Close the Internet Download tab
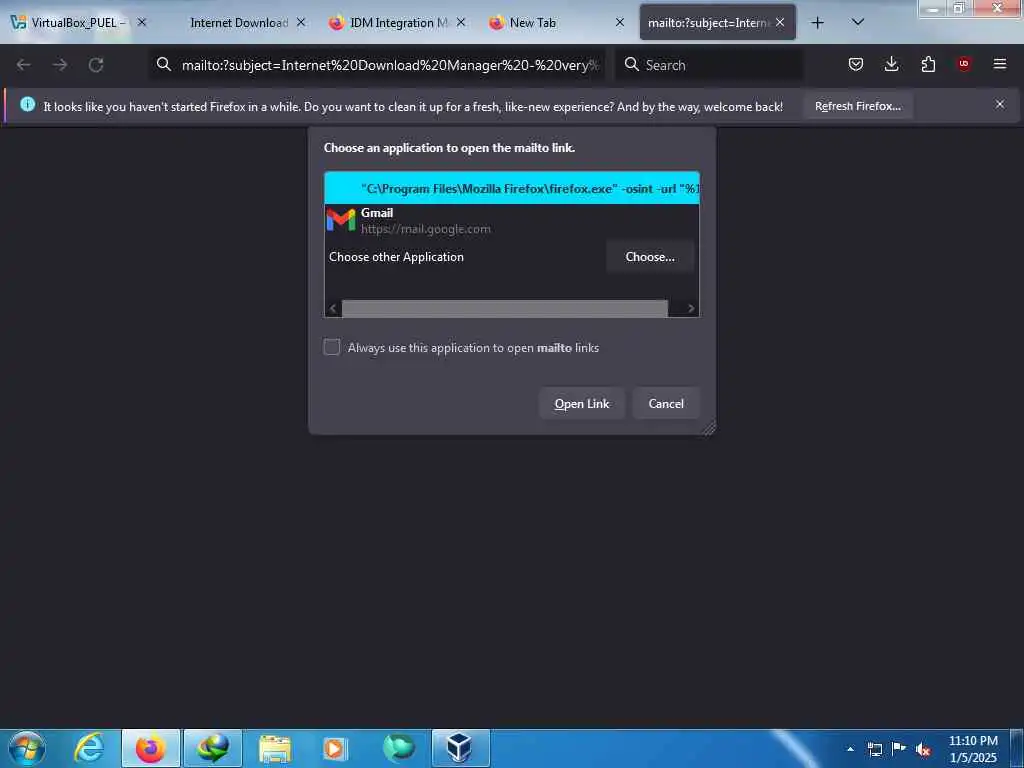This screenshot has width=1024, height=768. tap(301, 22)
